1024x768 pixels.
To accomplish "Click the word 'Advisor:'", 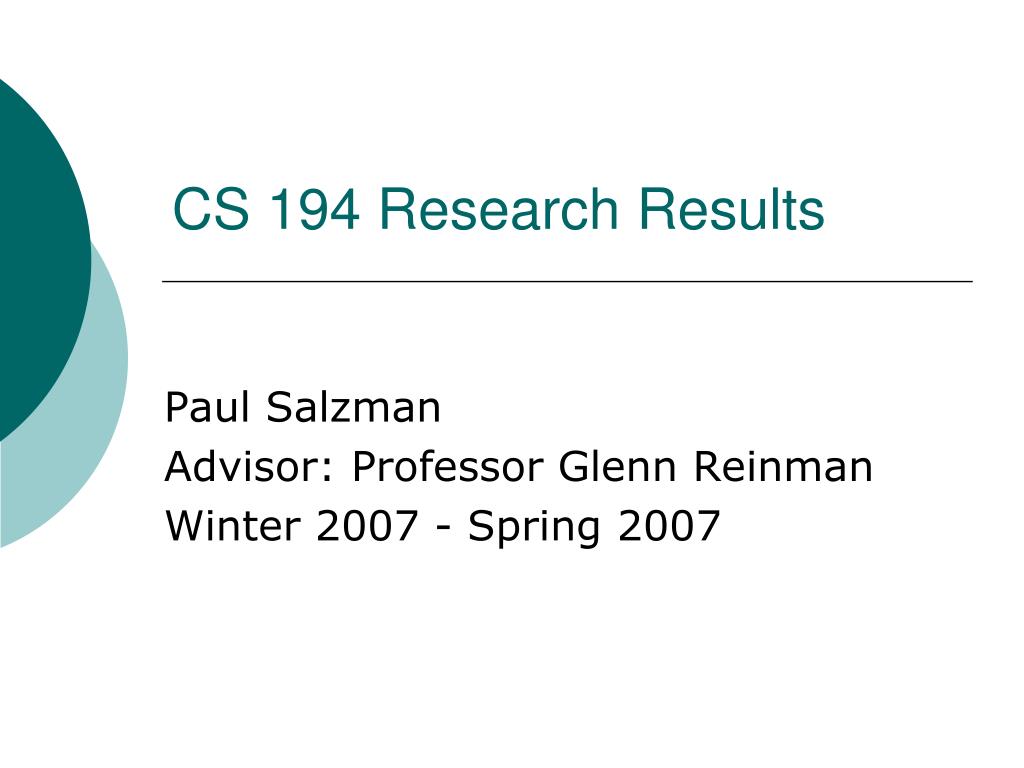I will [249, 466].
